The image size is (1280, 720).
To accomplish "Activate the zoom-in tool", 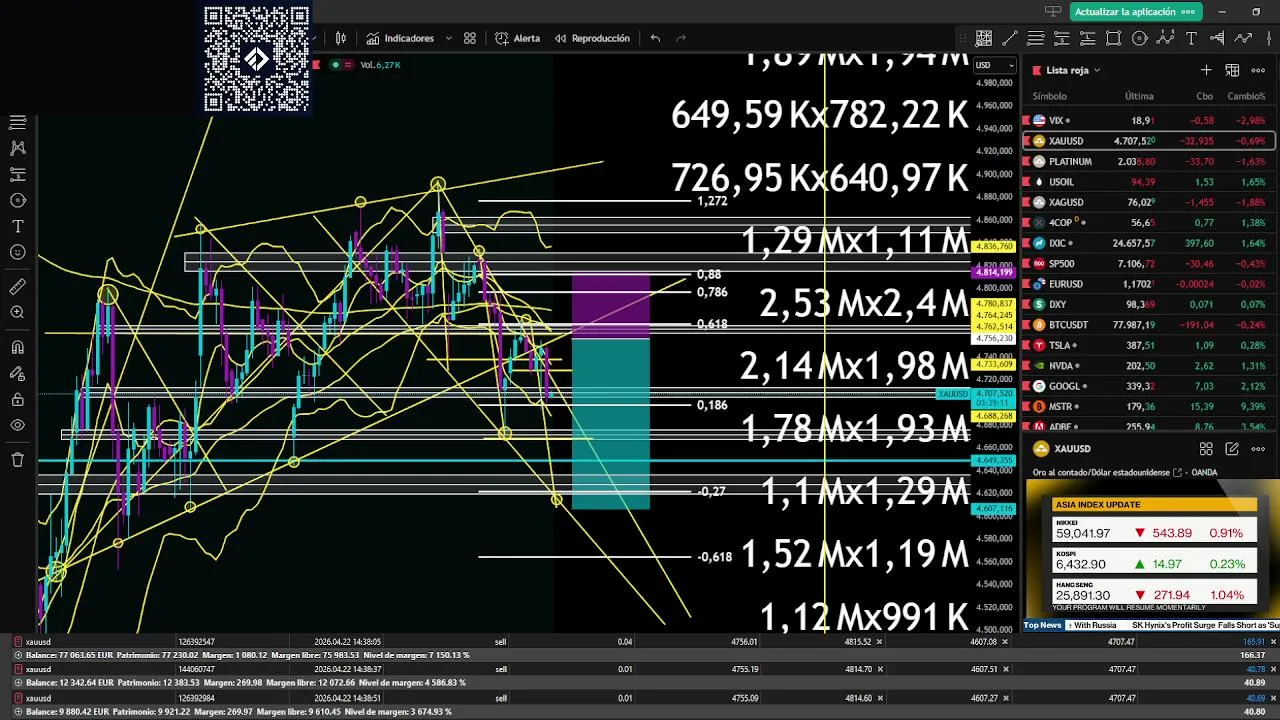I will click(x=17, y=313).
